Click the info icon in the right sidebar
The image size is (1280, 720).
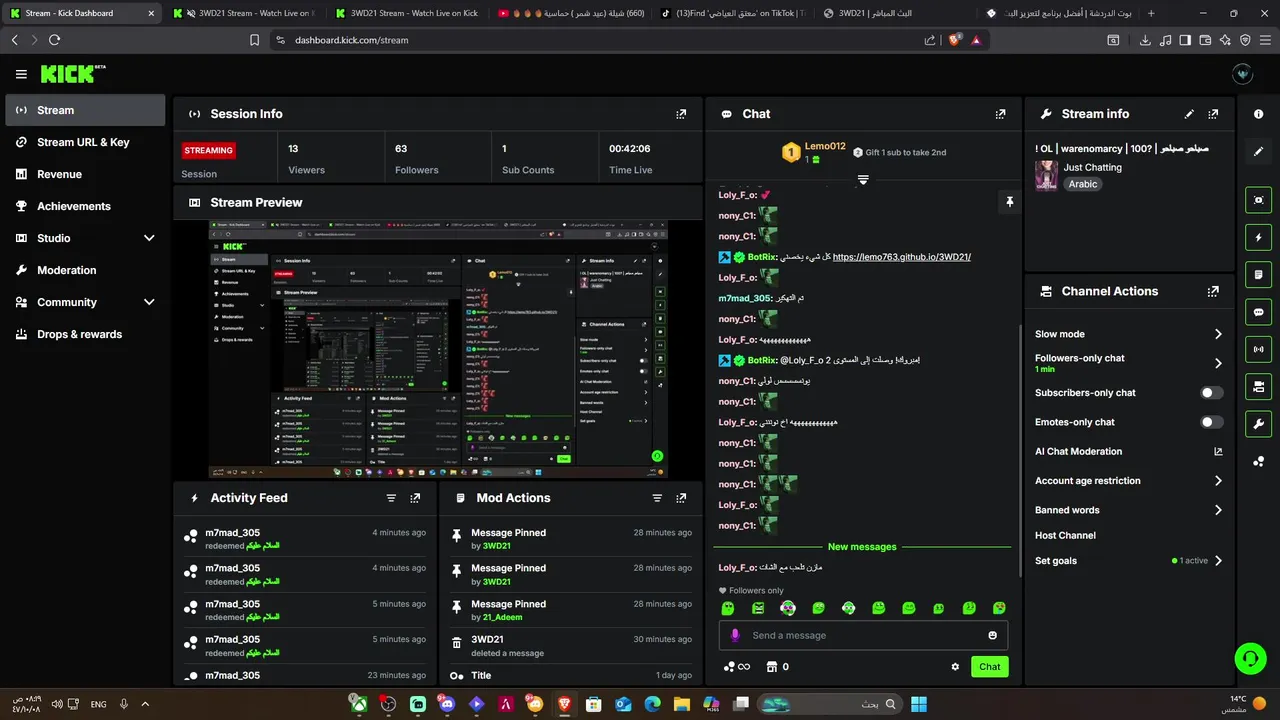click(x=1258, y=114)
